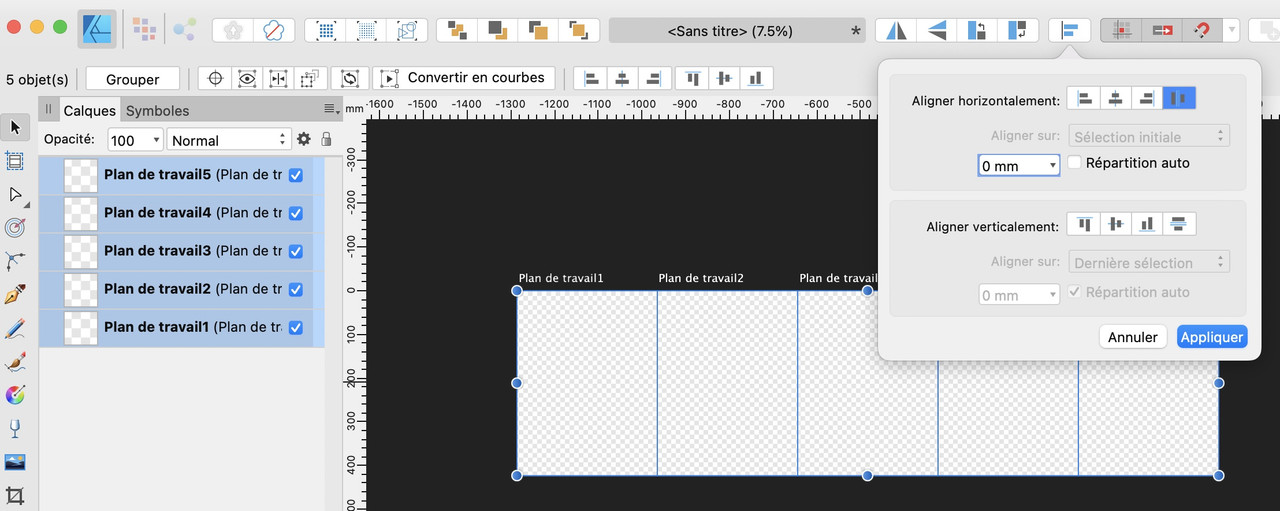Image resolution: width=1280 pixels, height=511 pixels.
Task: Select the Node tool
Action: point(15,194)
